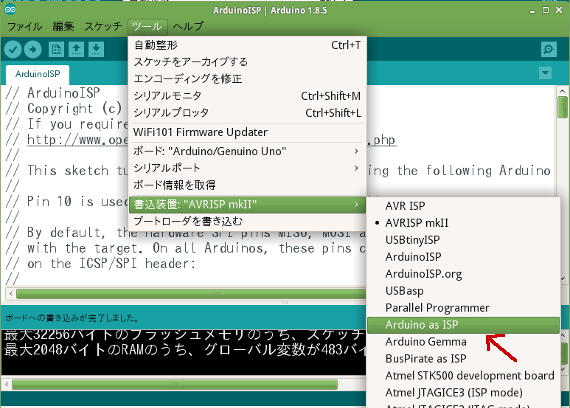Expand the シリアルポート submenu
Image resolution: width=570 pixels, height=408 pixels.
tap(247, 168)
